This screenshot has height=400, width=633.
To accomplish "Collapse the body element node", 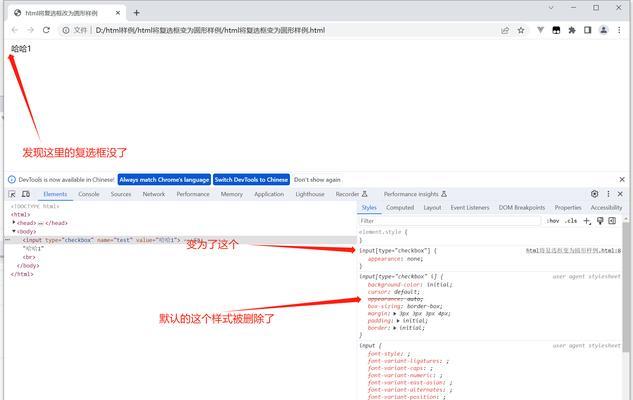I will (14, 231).
